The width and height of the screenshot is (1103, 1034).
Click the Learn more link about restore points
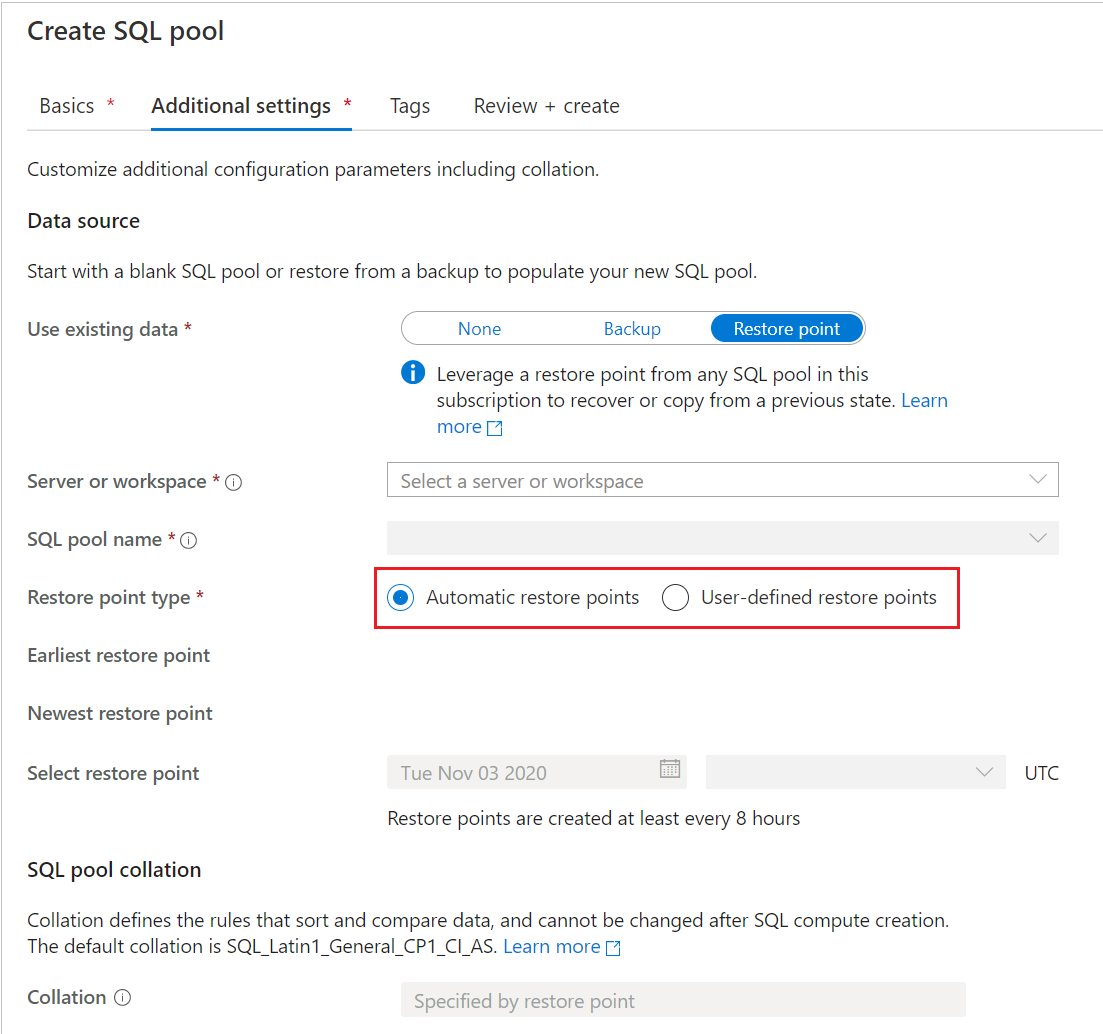point(924,400)
